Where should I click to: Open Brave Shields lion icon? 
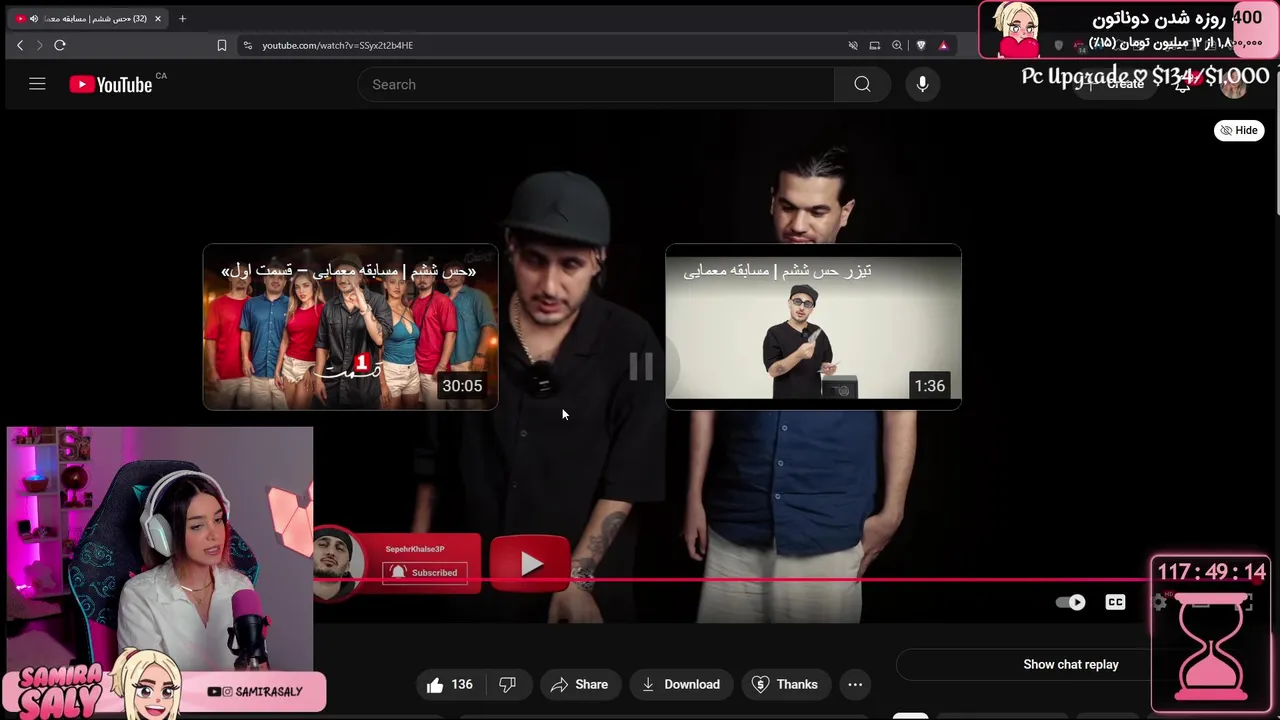(921, 45)
